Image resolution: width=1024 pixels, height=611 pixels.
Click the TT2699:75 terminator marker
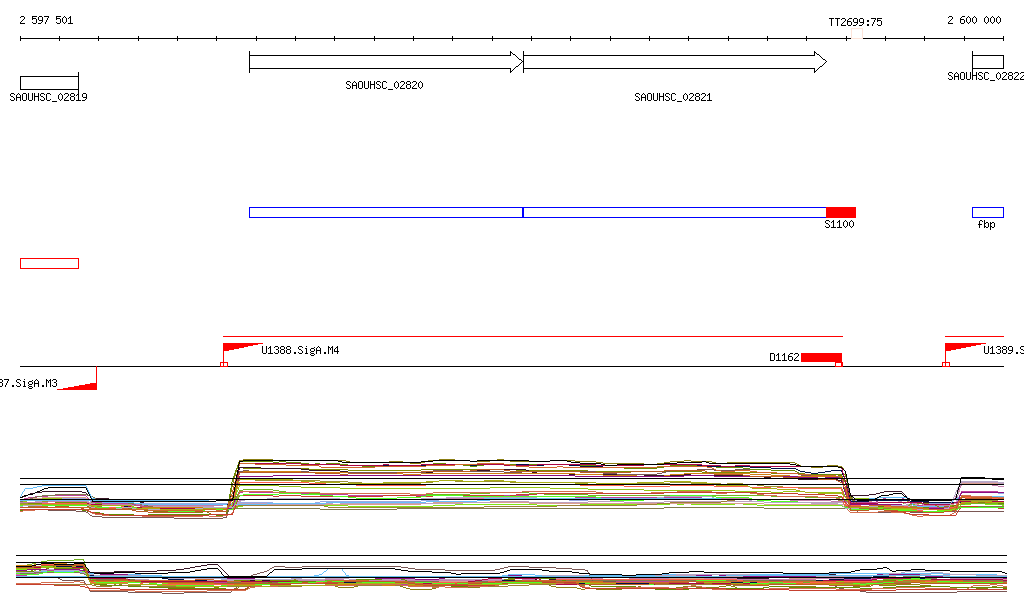[856, 34]
